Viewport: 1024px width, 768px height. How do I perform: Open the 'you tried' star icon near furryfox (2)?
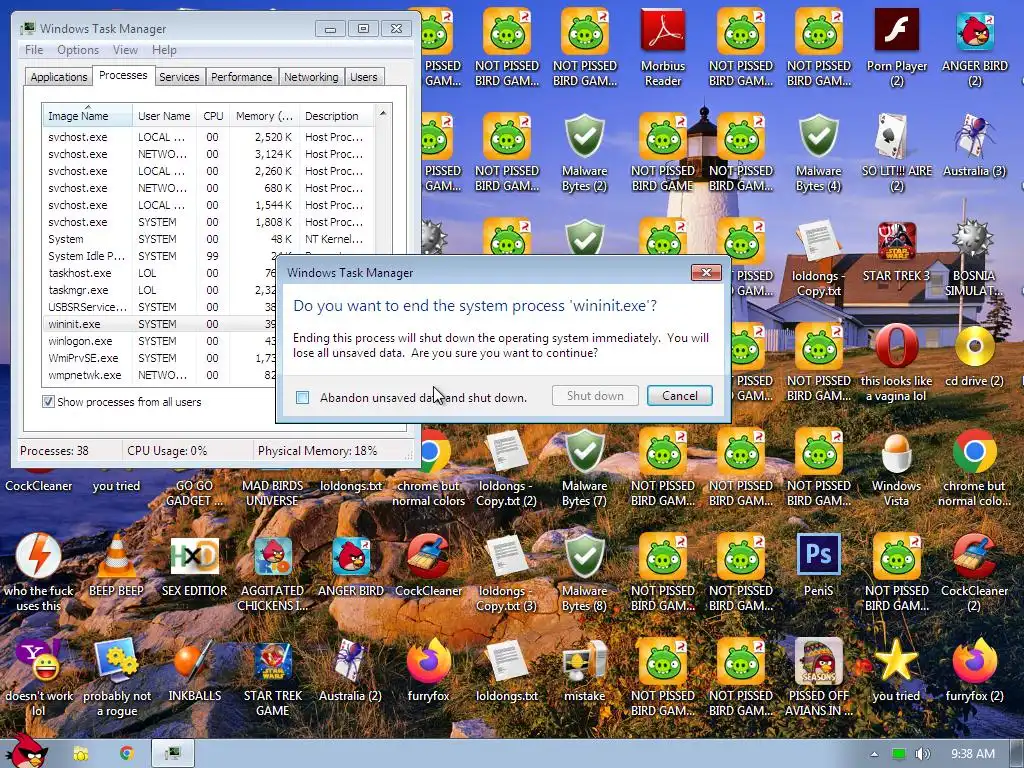[897, 671]
